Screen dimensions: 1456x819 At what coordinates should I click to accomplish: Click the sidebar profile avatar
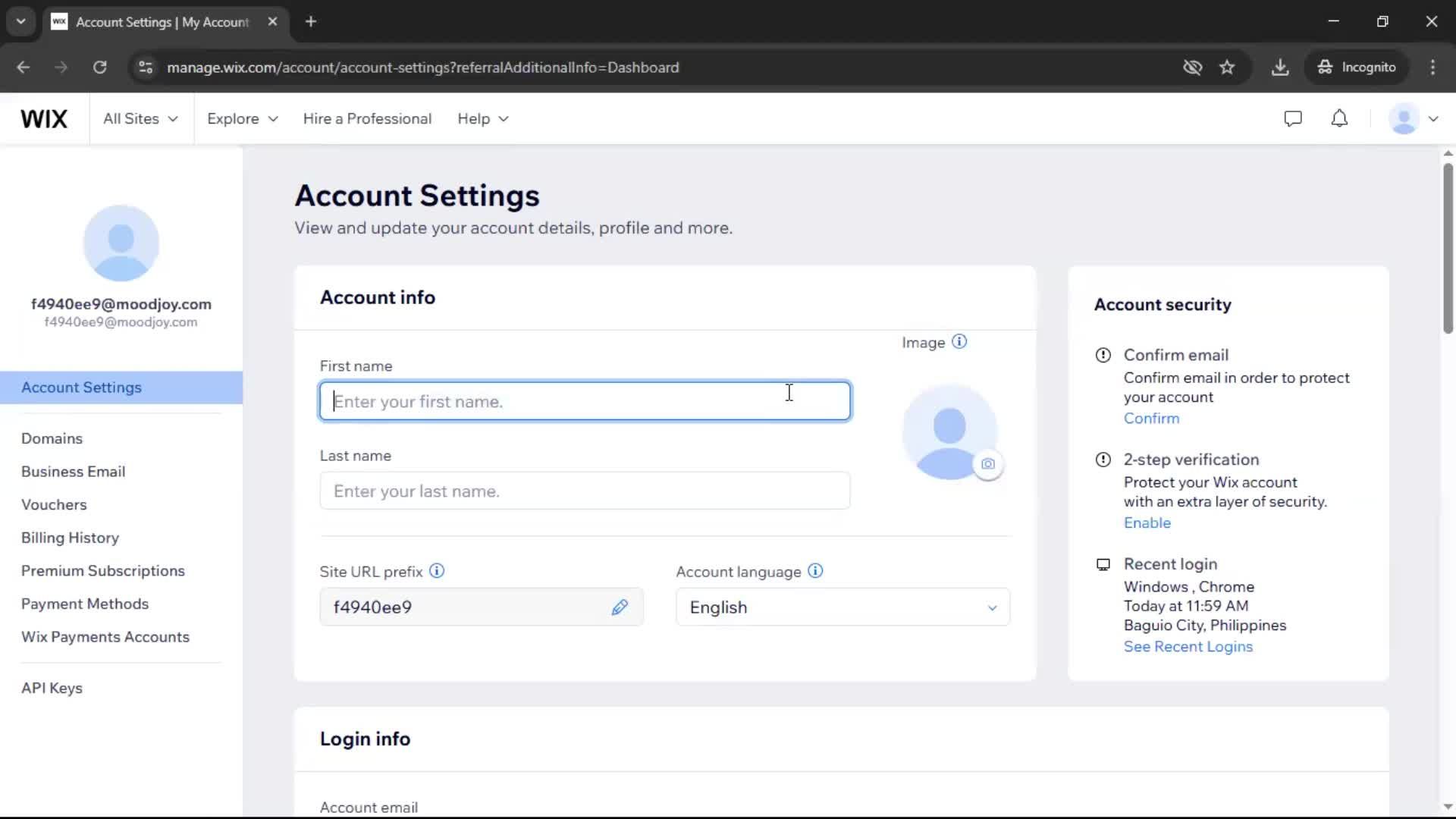pos(121,243)
